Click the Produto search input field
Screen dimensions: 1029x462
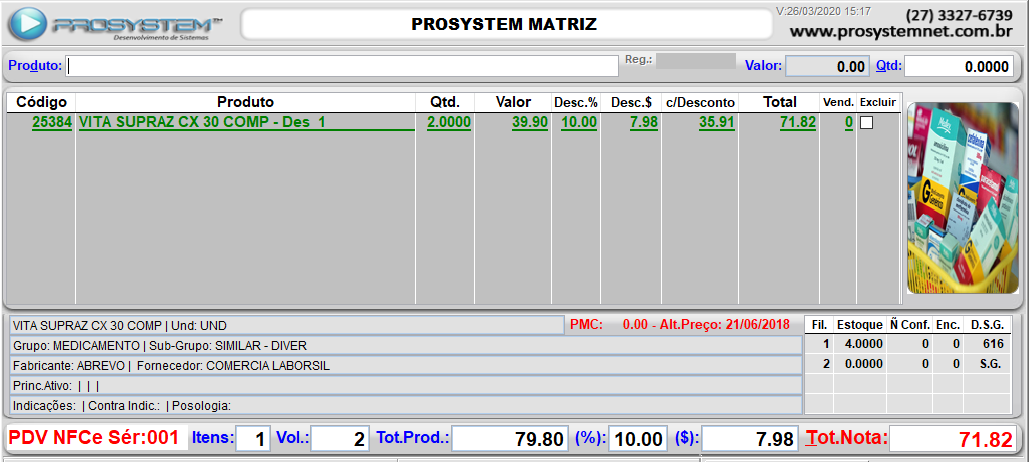click(x=342, y=66)
